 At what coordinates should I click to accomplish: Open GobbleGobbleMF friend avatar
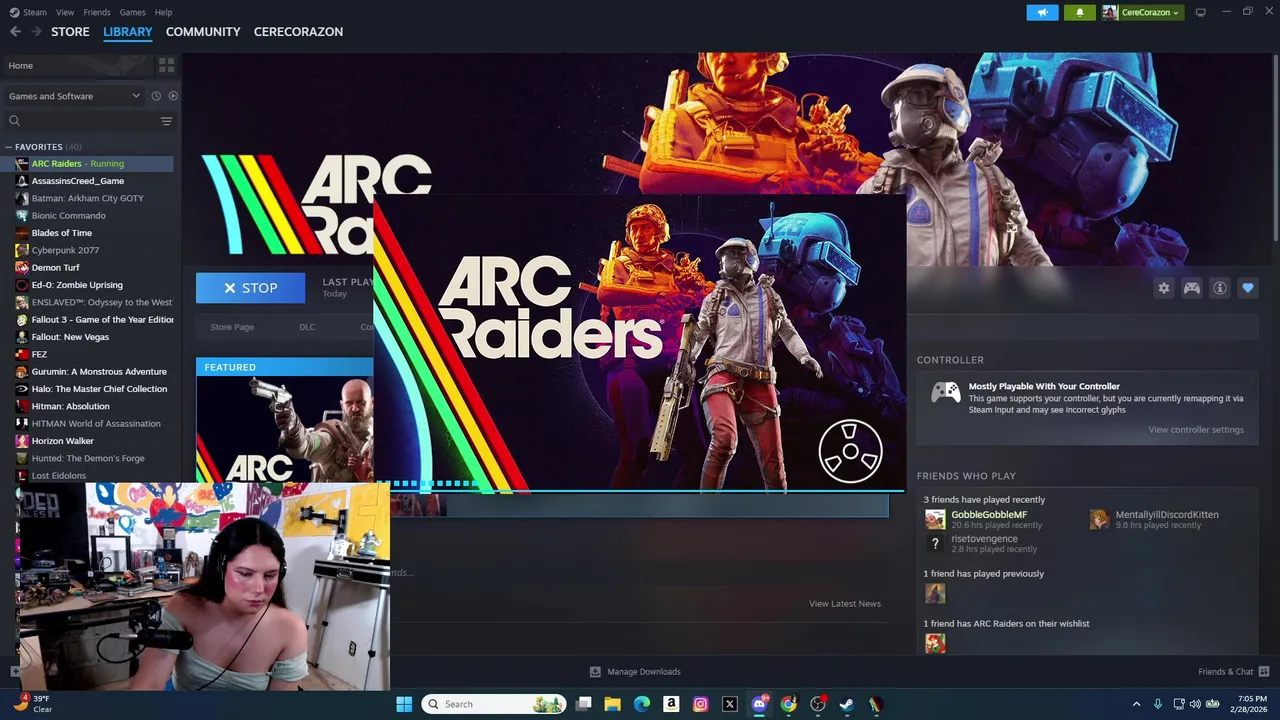click(935, 519)
